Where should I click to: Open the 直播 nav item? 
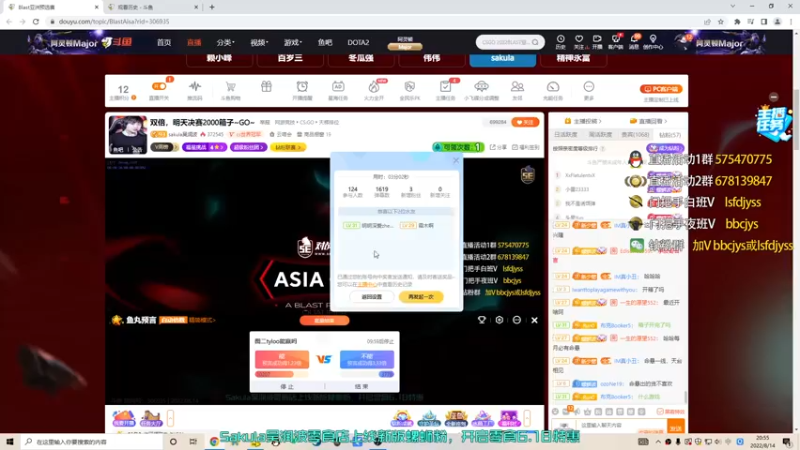[x=194, y=42]
